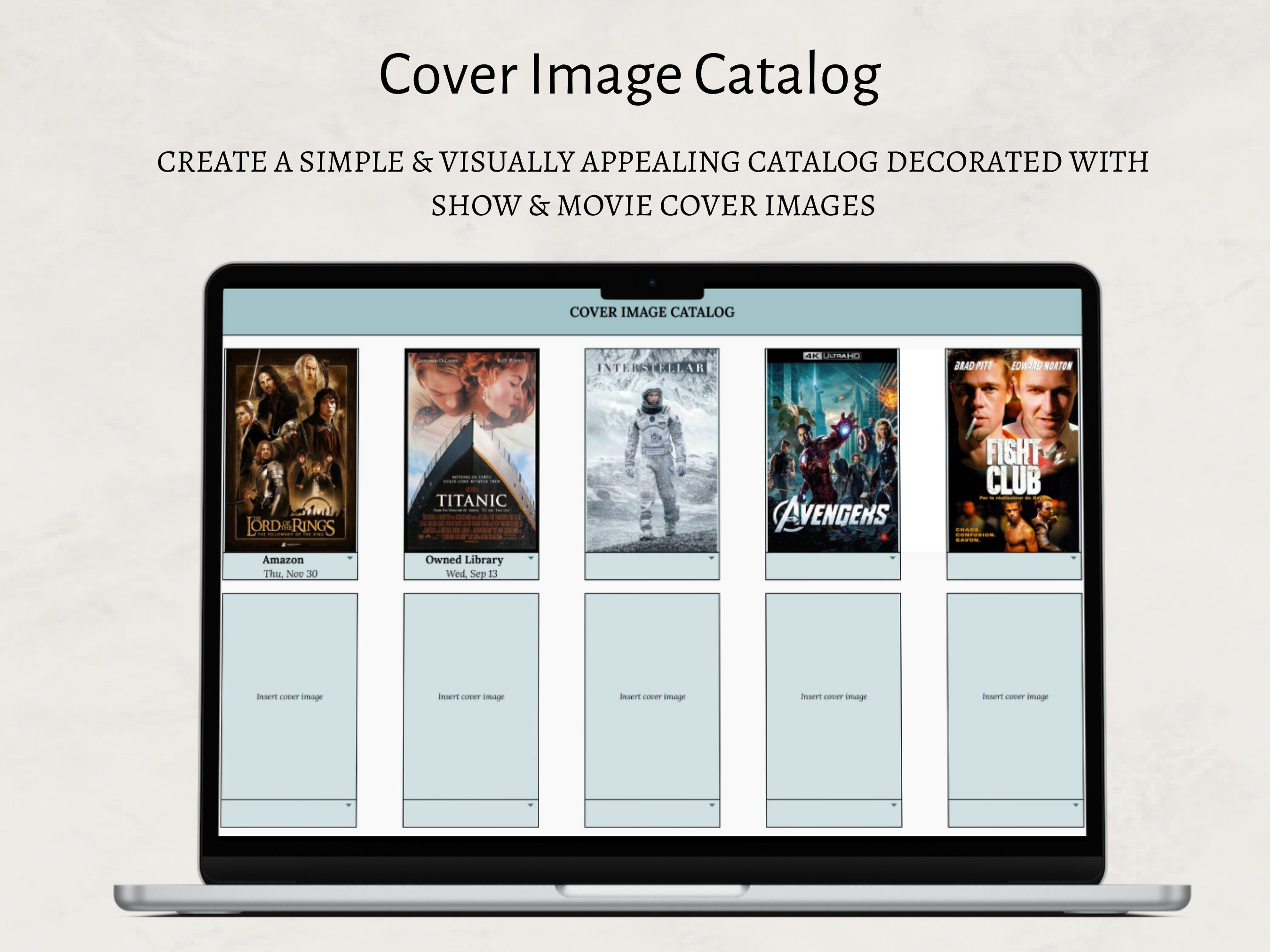Open the Owned Library dropdown below Titanic
This screenshot has width=1270, height=952.
coord(531,559)
